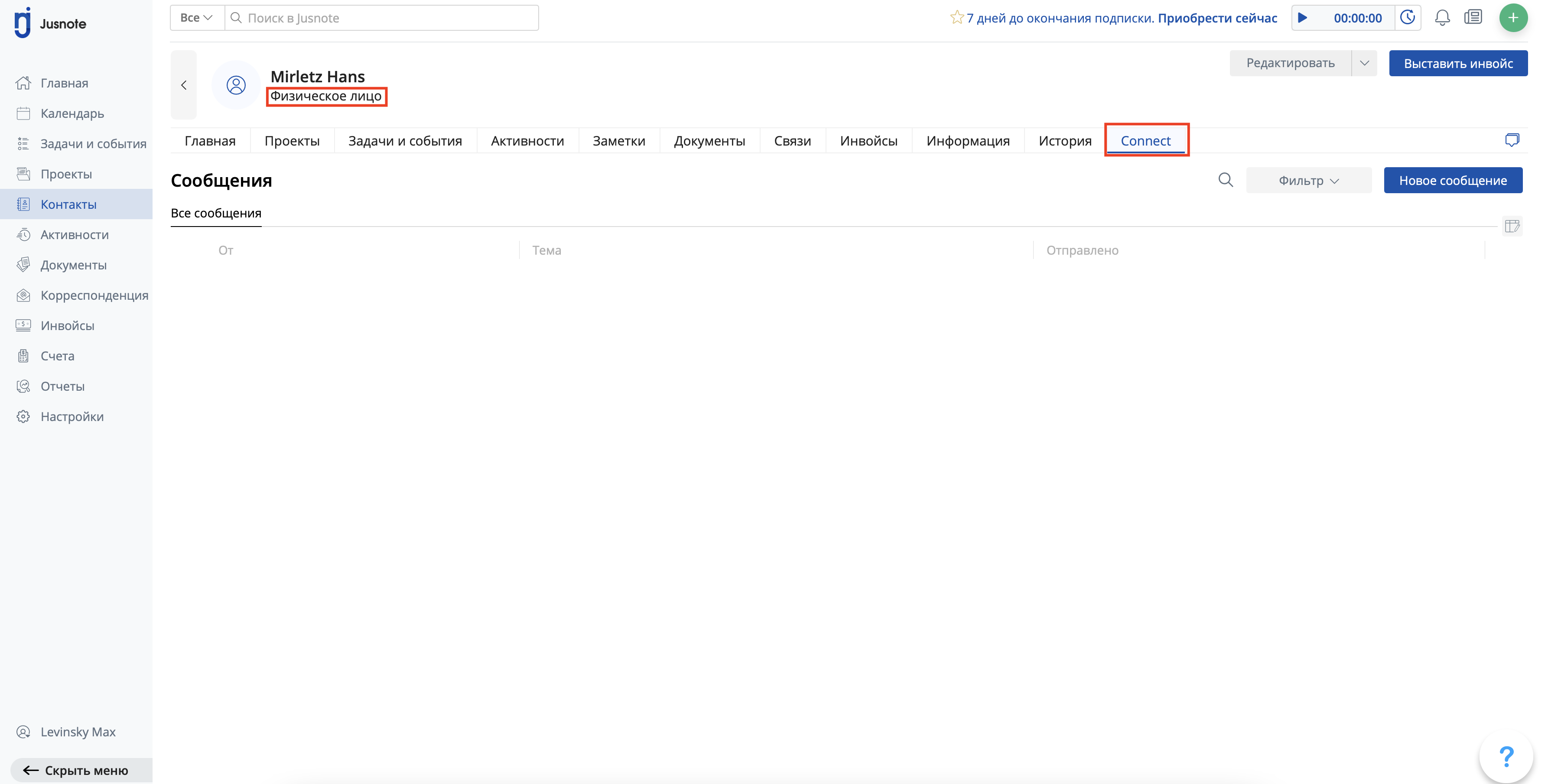Go back with the left chevron
The height and width of the screenshot is (784, 1548).
click(x=184, y=85)
